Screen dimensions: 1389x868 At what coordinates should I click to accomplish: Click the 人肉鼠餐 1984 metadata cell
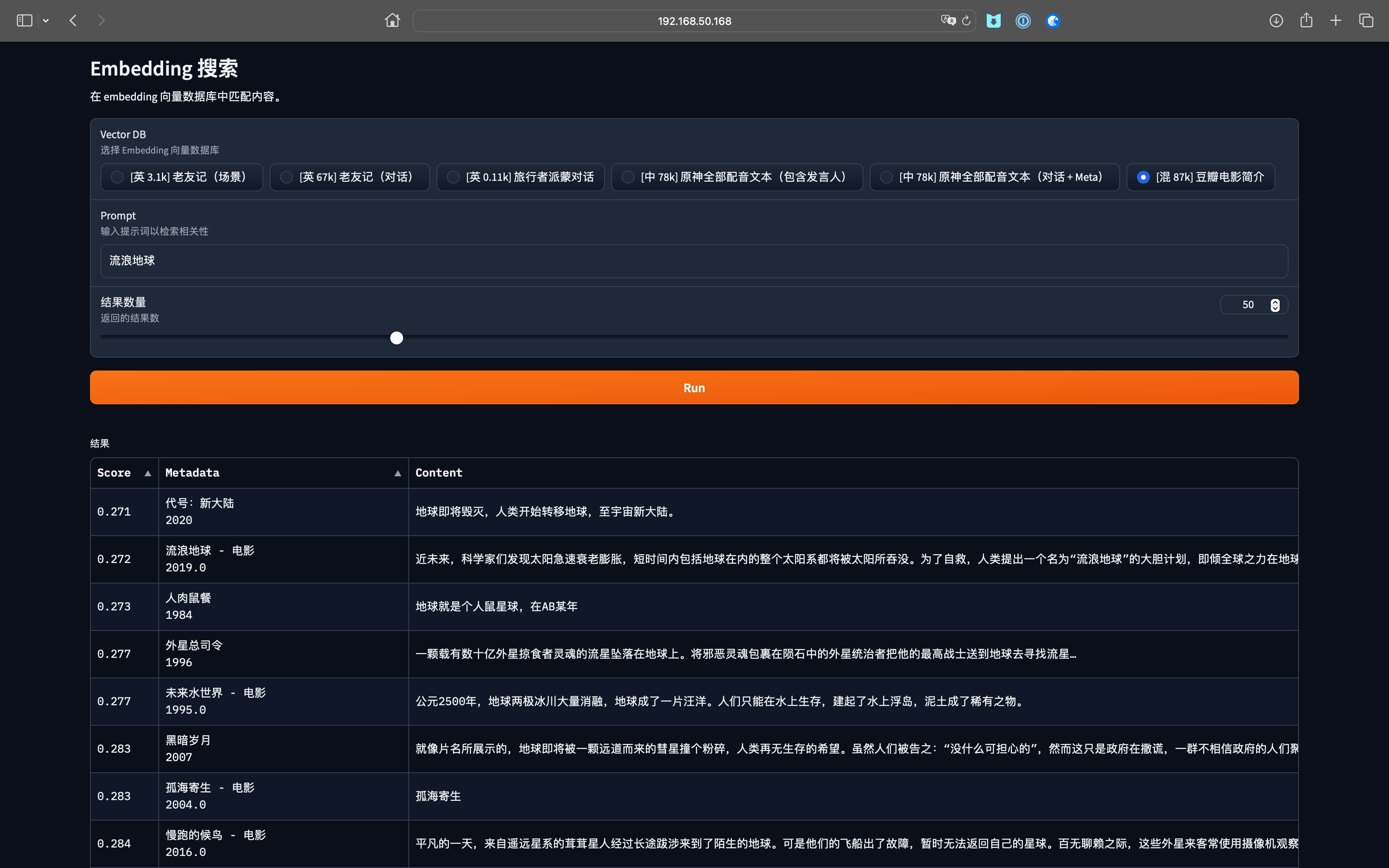[x=283, y=606]
